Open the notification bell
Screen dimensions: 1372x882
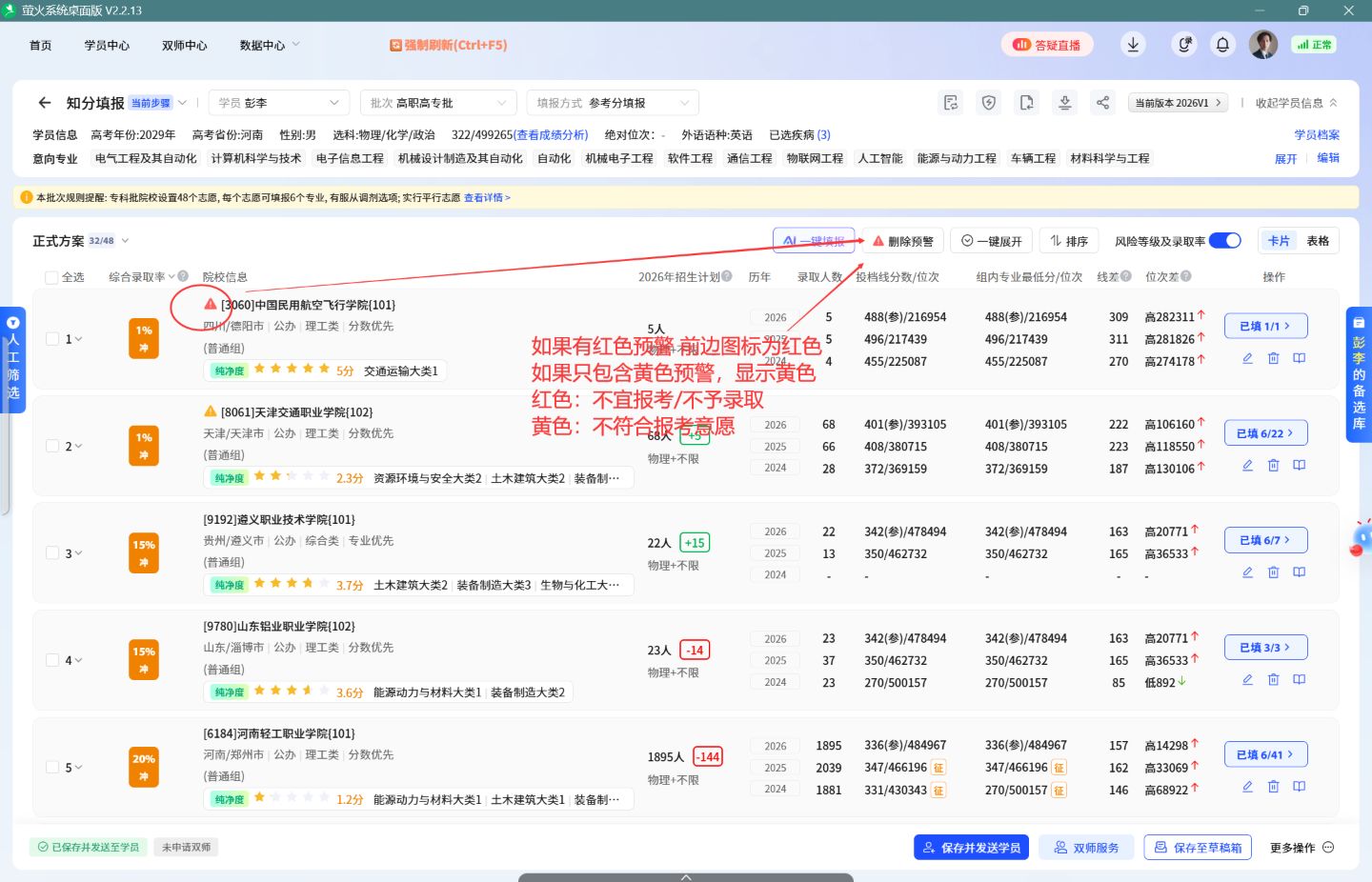coord(1222,45)
